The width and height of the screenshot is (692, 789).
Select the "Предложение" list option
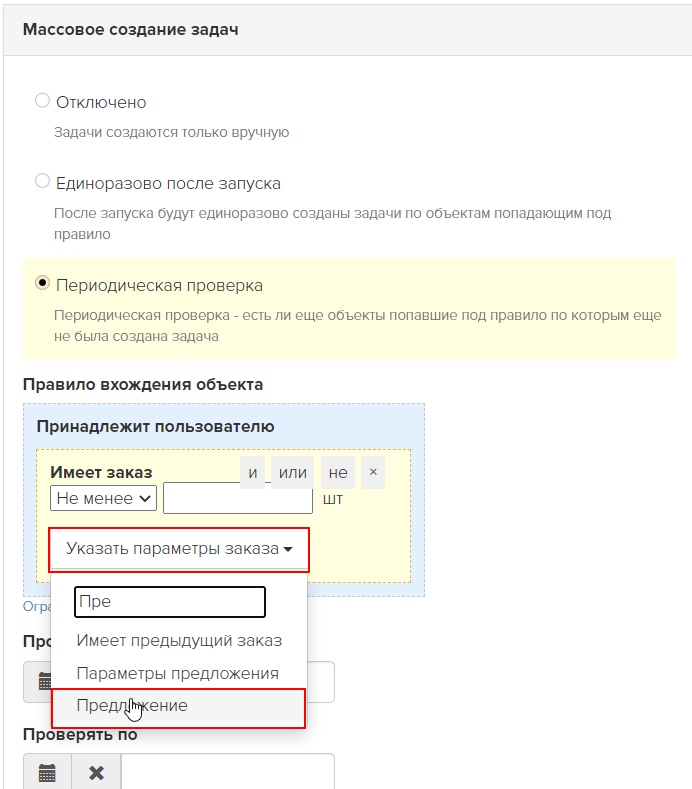click(177, 706)
